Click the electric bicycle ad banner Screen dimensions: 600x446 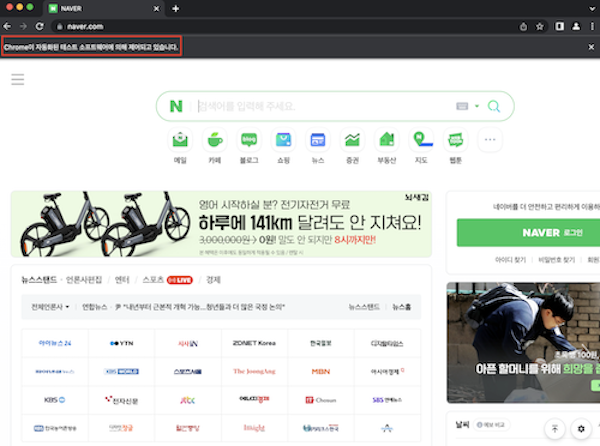pos(221,224)
